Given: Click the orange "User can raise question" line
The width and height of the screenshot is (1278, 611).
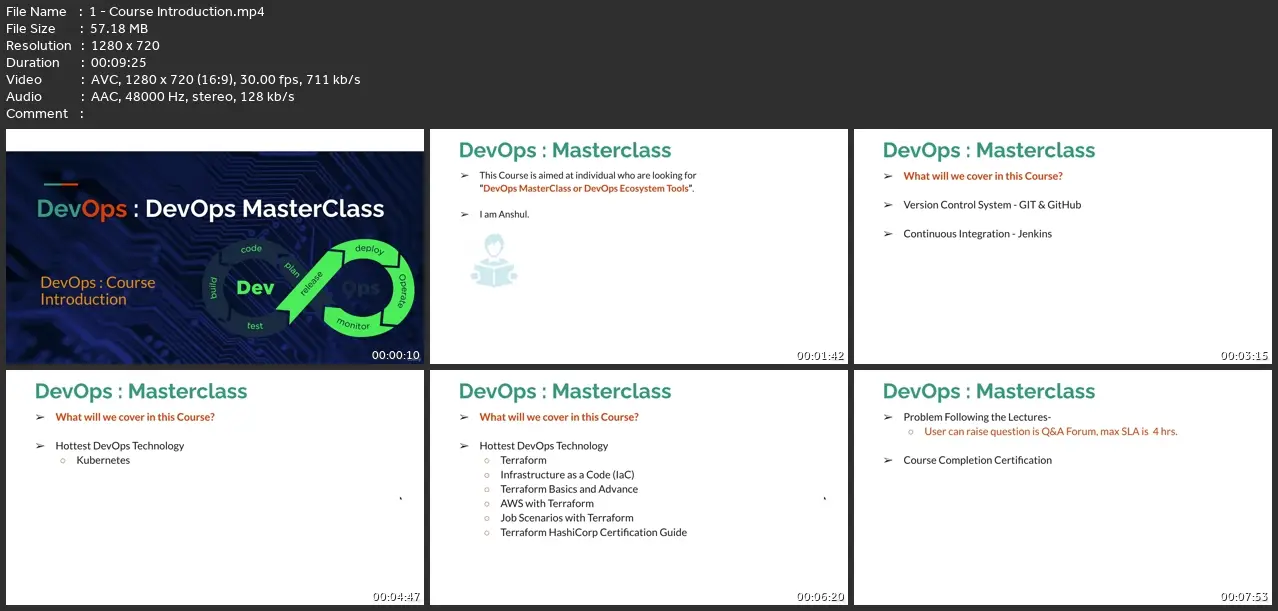Looking at the screenshot, I should click(1051, 432).
